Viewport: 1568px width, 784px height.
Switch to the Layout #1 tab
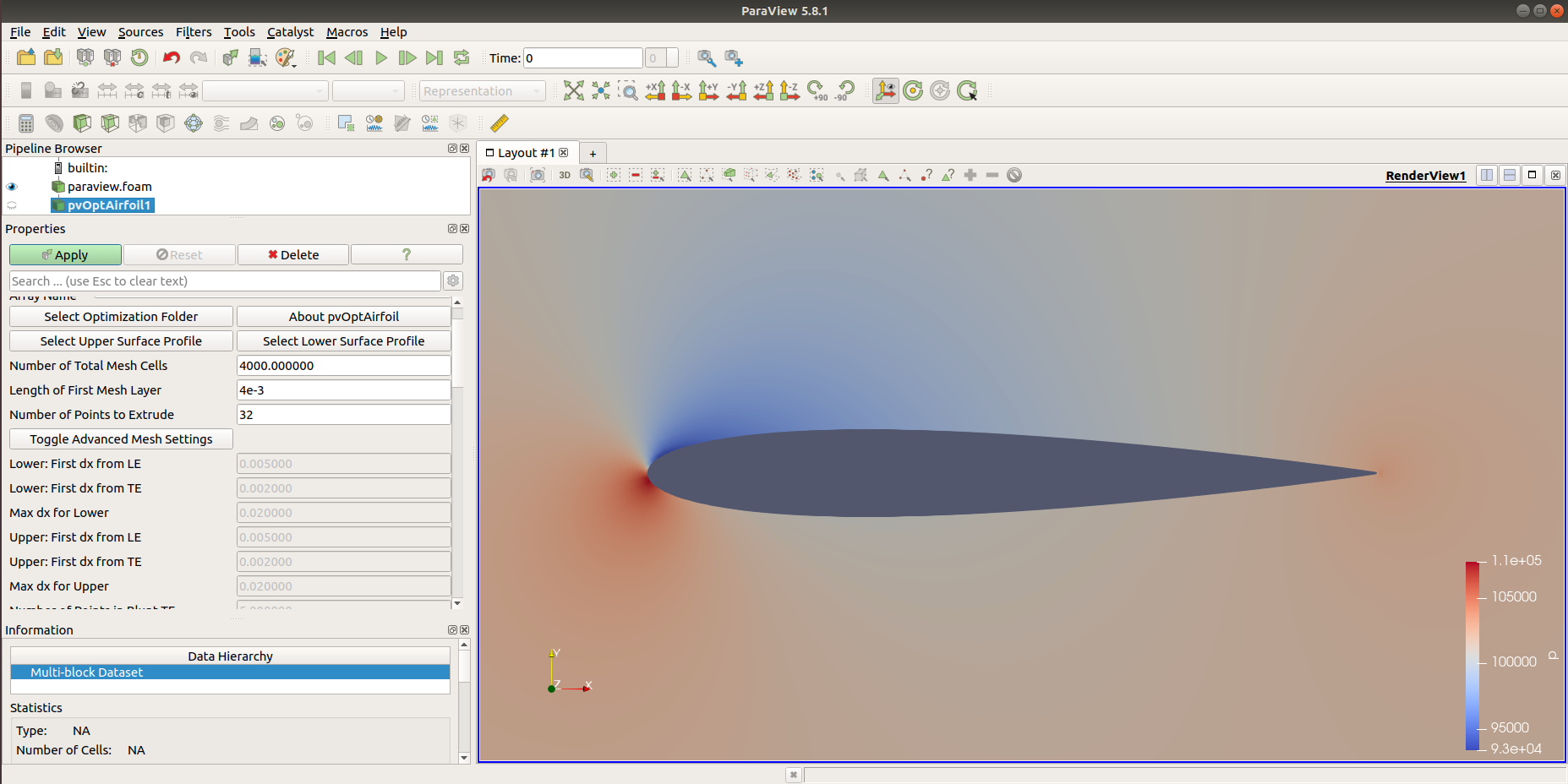tap(526, 153)
